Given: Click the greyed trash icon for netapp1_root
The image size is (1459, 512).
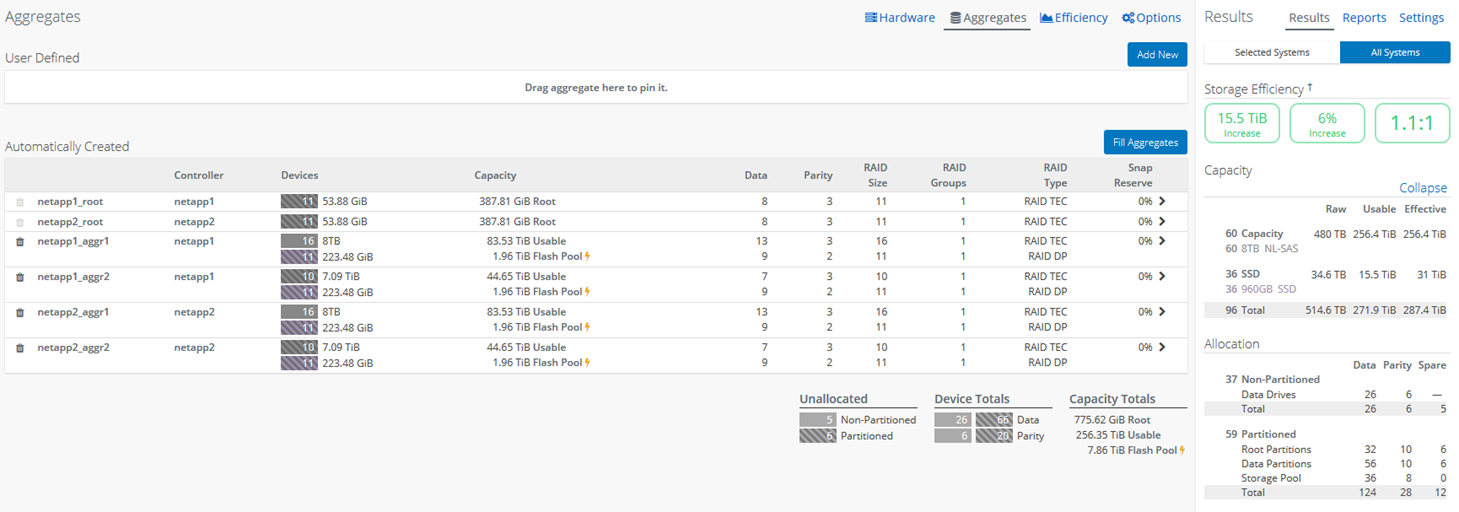Looking at the screenshot, I should (20, 202).
